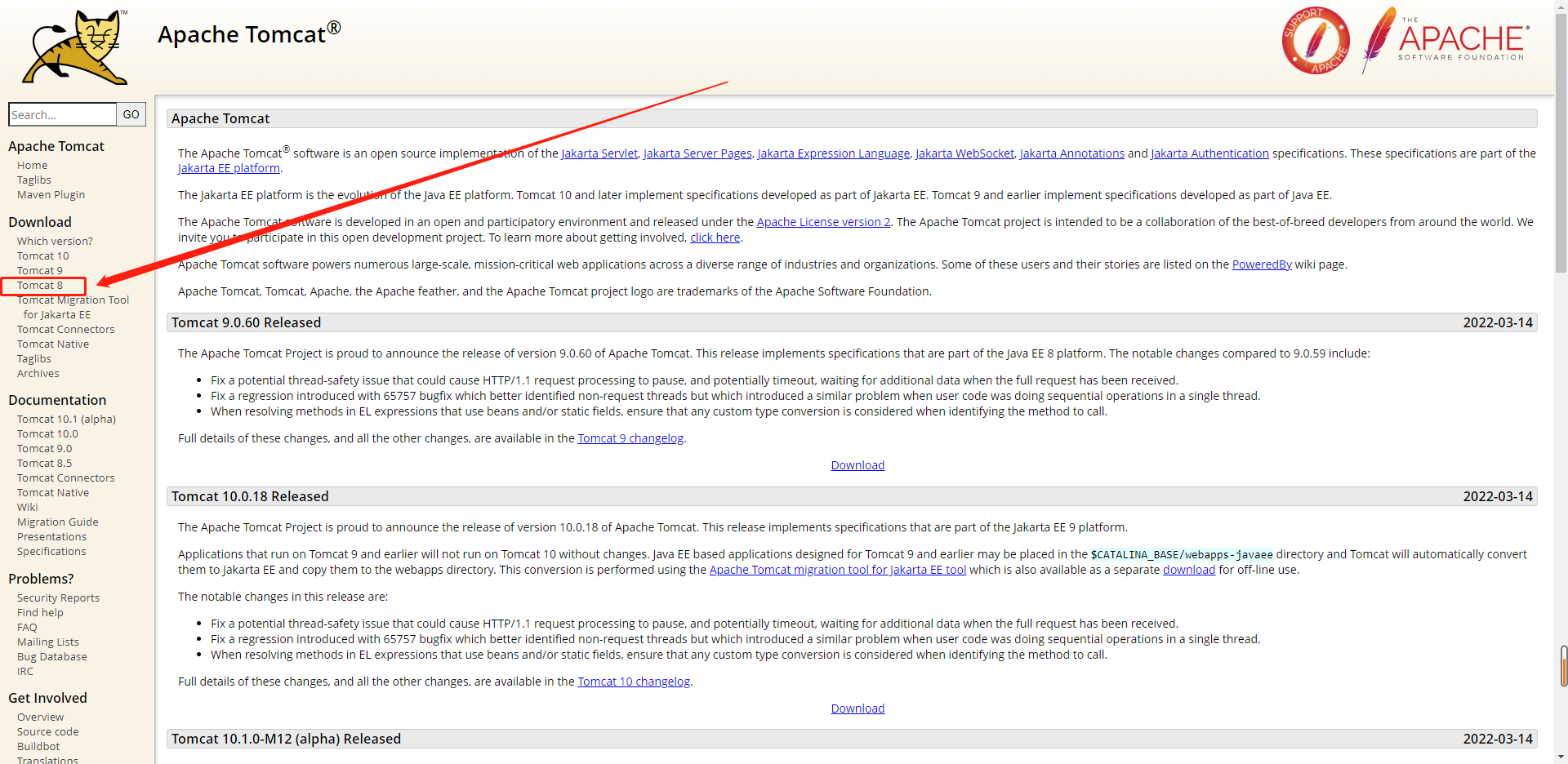Open IRC link
The height and width of the screenshot is (764, 1568).
[25, 671]
